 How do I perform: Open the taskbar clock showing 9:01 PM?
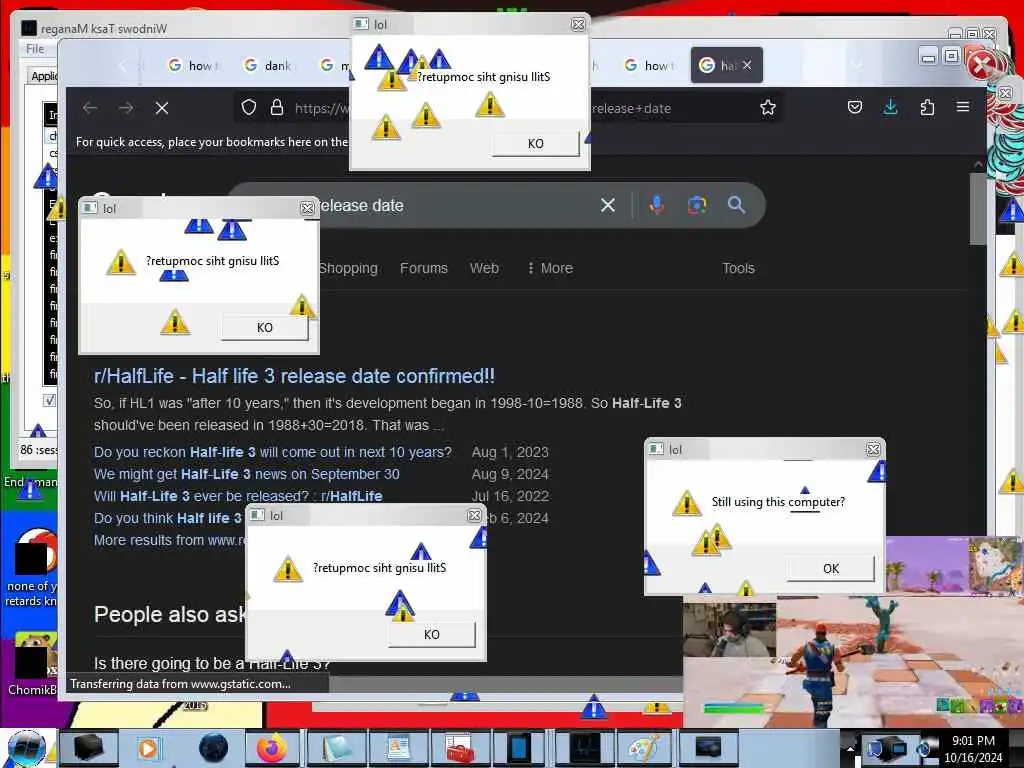[x=973, y=748]
